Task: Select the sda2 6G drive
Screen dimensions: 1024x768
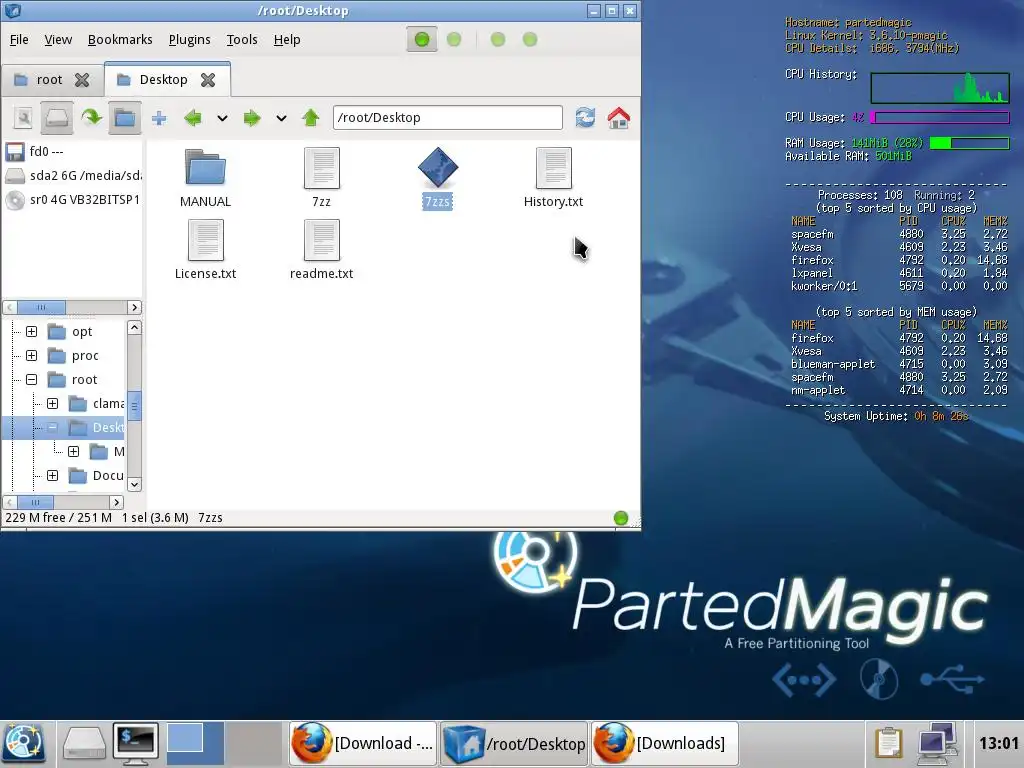Action: point(72,176)
